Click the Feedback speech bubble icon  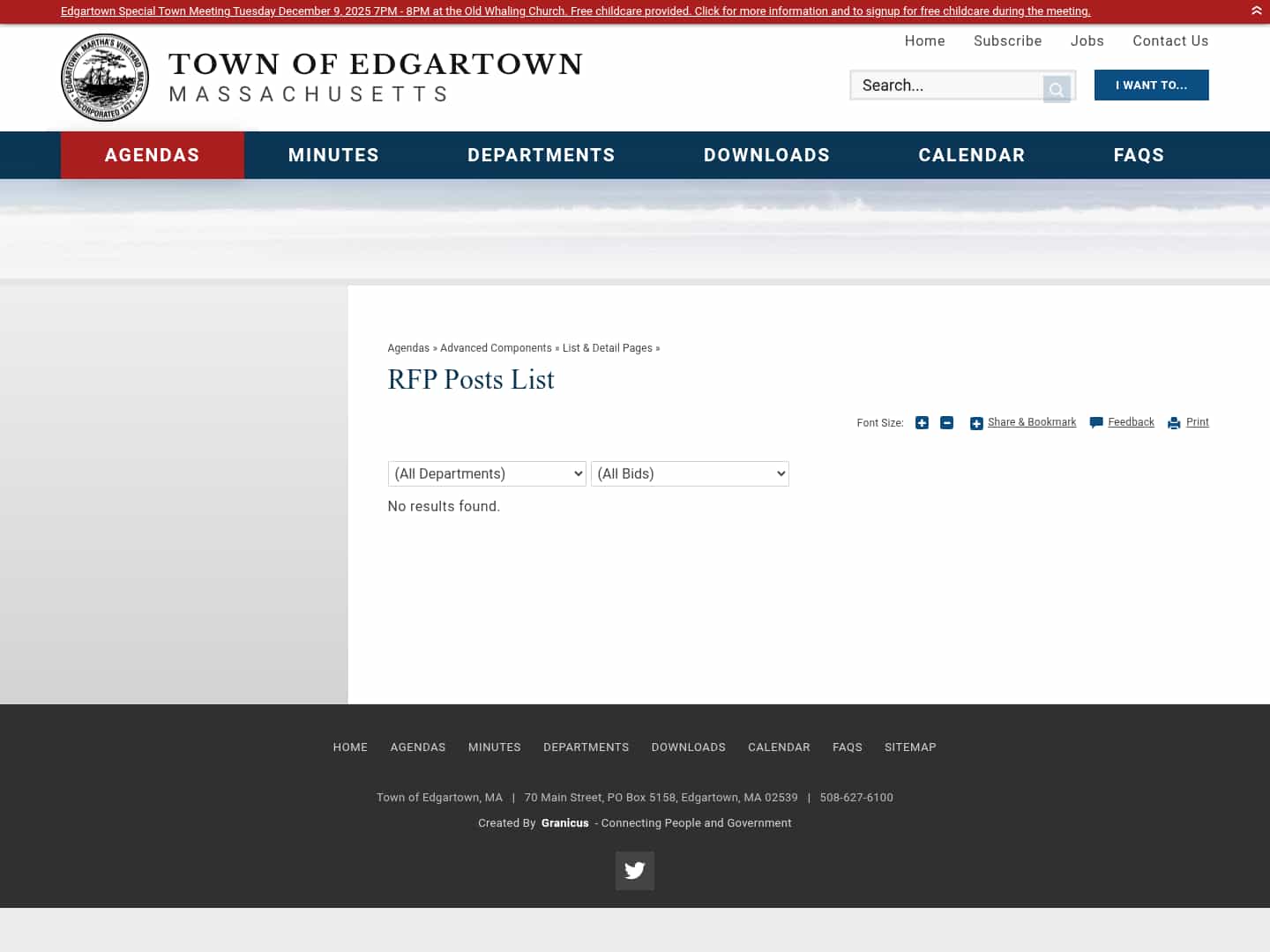(1095, 423)
